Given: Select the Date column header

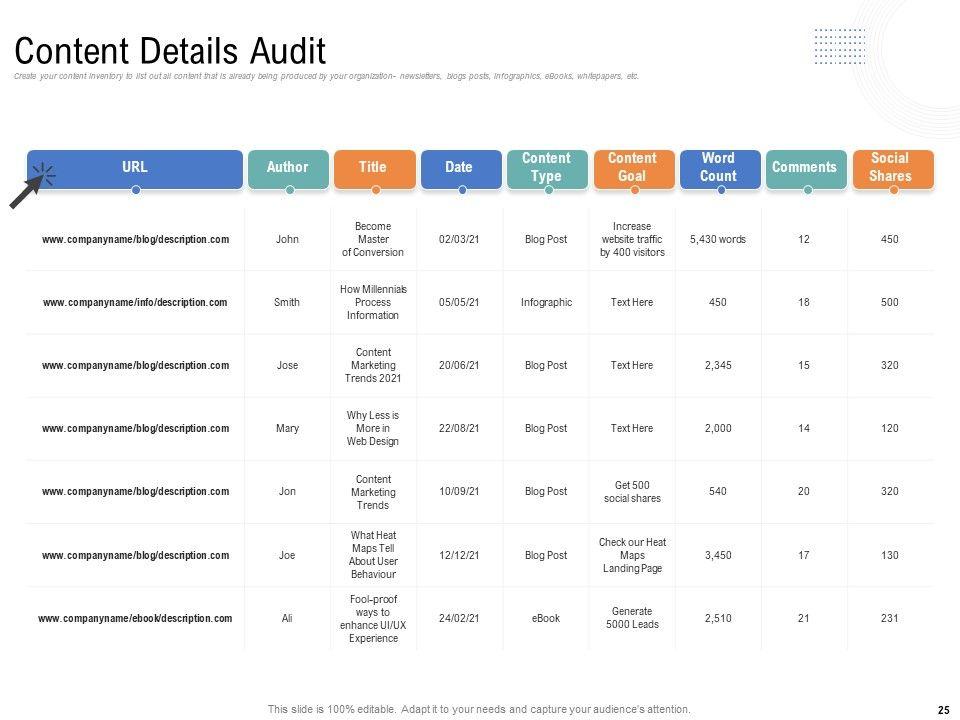Looking at the screenshot, I should coord(461,169).
